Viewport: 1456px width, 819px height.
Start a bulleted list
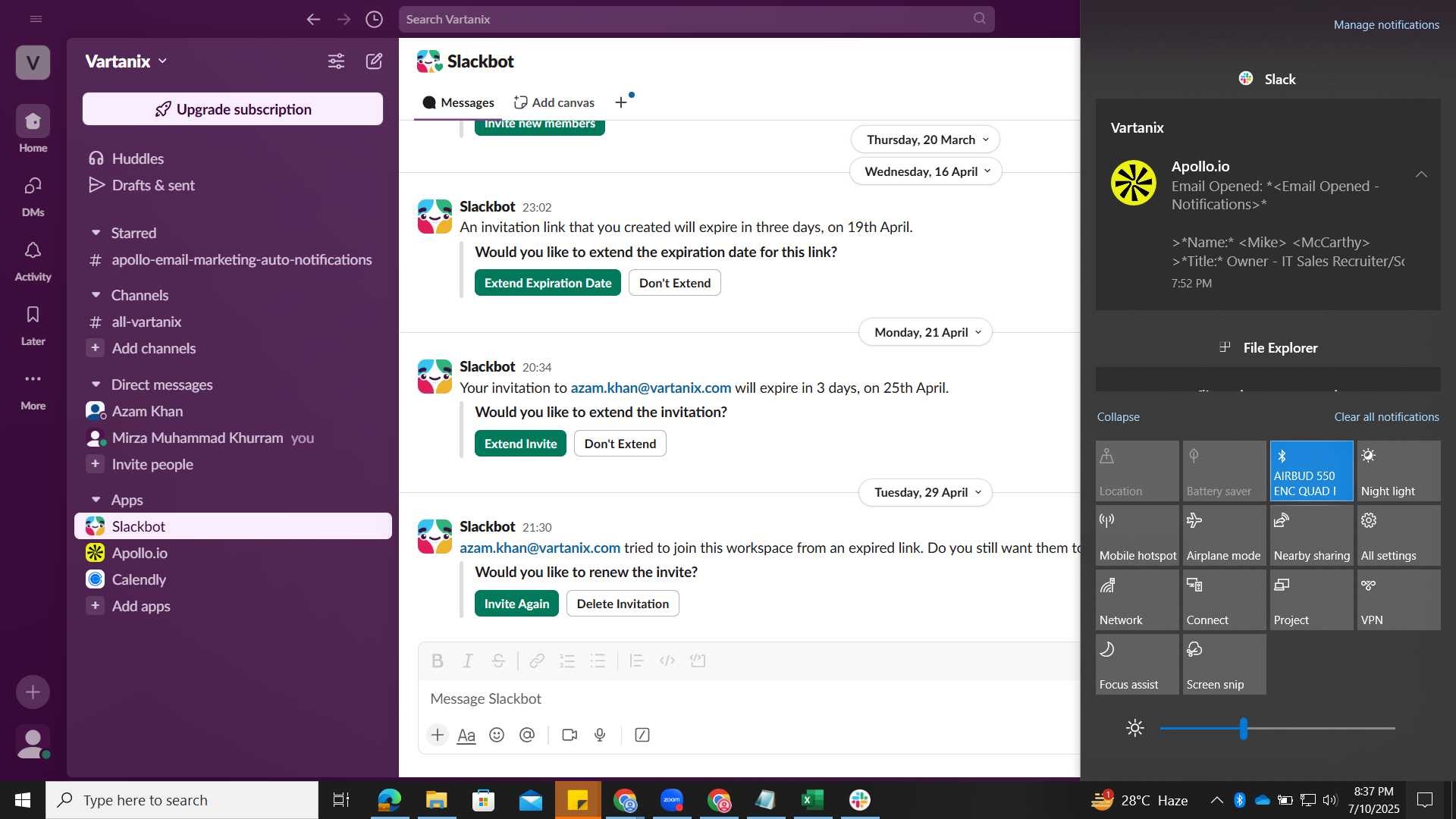(x=598, y=661)
